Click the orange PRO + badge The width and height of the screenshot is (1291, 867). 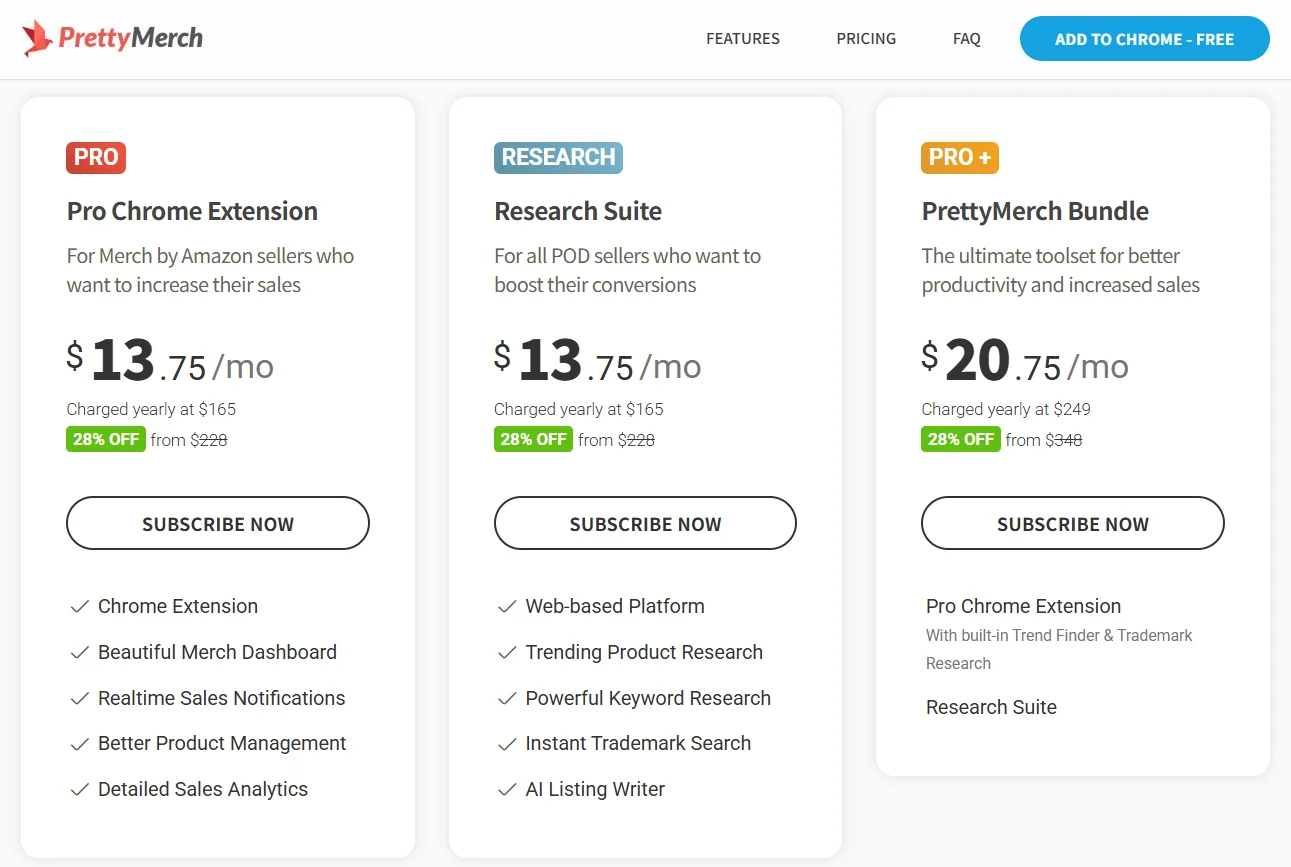[x=959, y=157]
